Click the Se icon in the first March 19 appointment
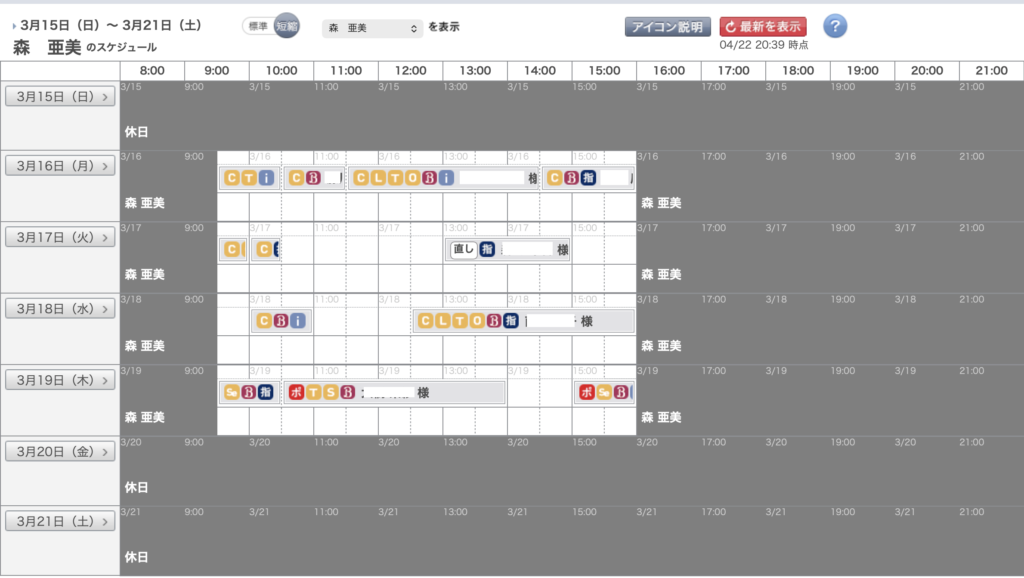The image size is (1024, 578). [231, 393]
